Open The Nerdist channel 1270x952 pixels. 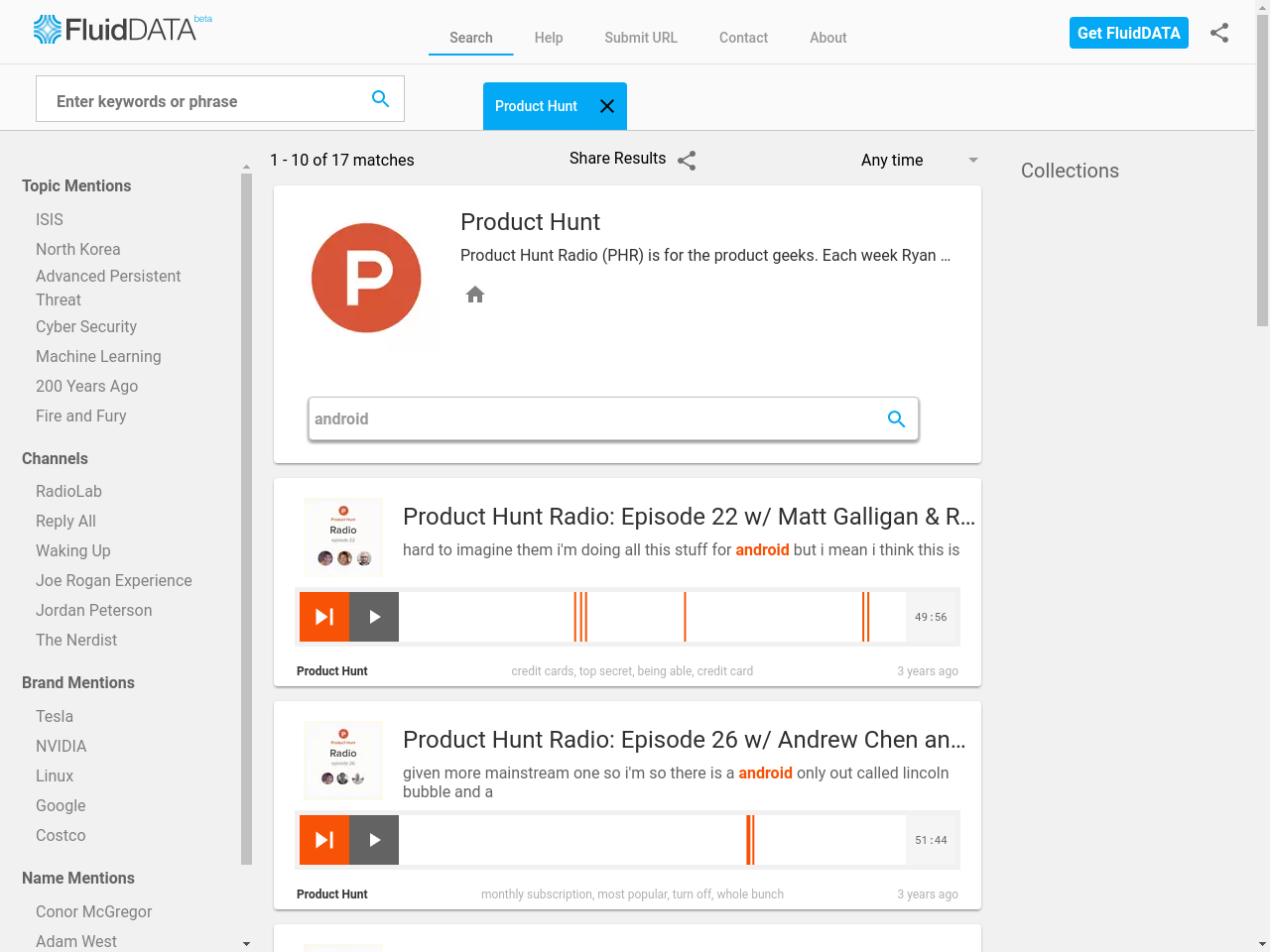tap(76, 641)
